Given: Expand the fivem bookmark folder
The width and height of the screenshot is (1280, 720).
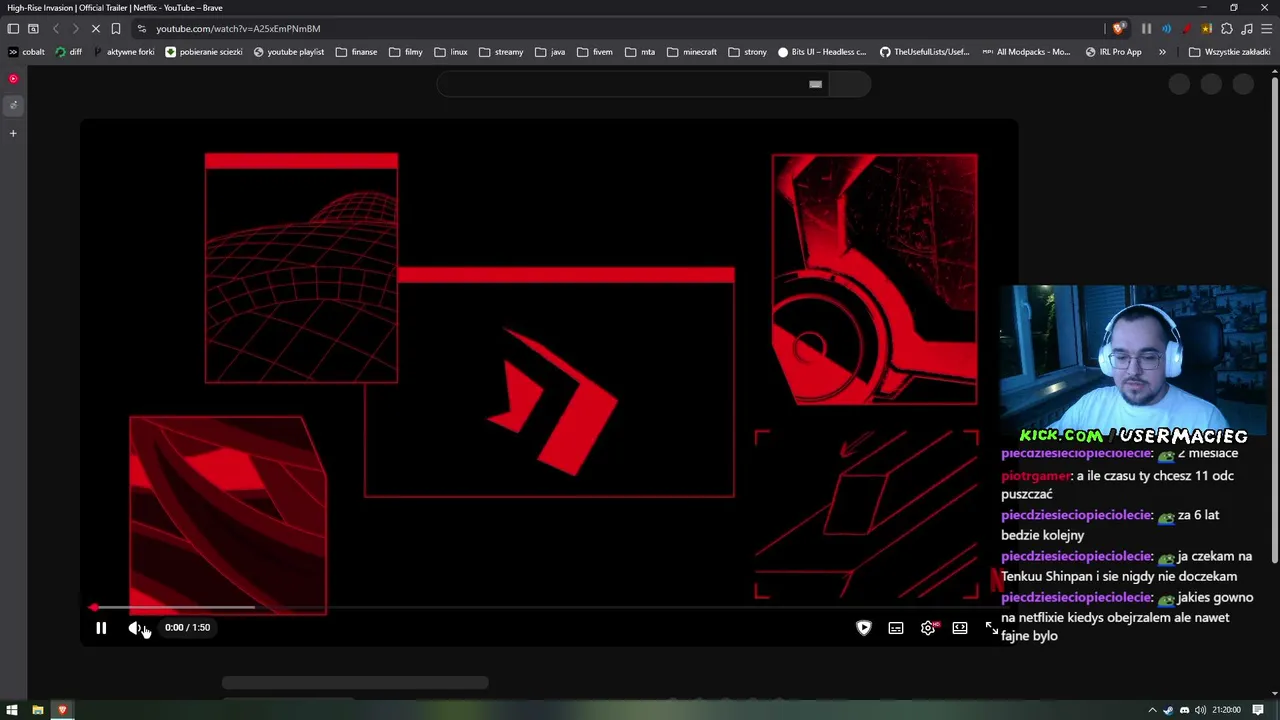Looking at the screenshot, I should [x=595, y=52].
